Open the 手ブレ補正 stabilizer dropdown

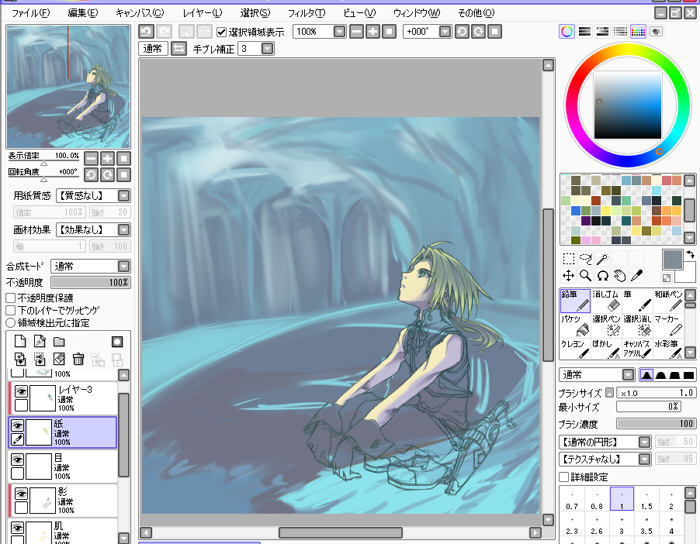pos(267,49)
